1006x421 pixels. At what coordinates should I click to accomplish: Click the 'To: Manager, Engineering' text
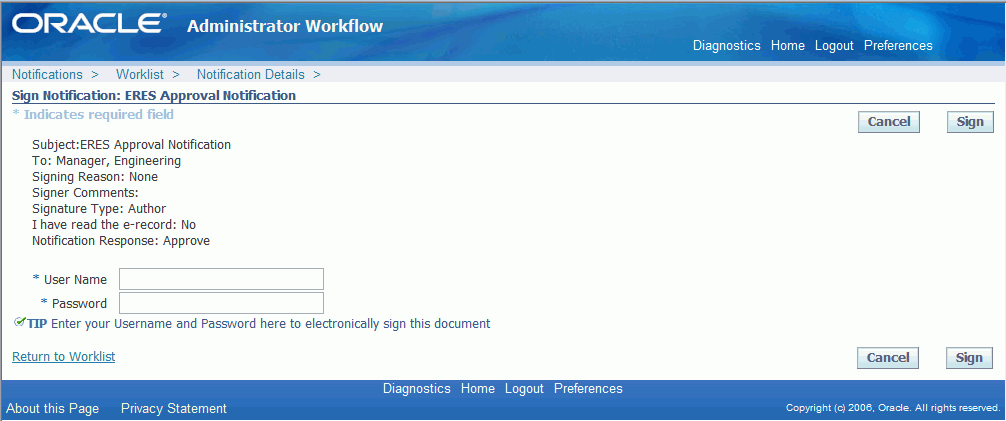click(107, 160)
